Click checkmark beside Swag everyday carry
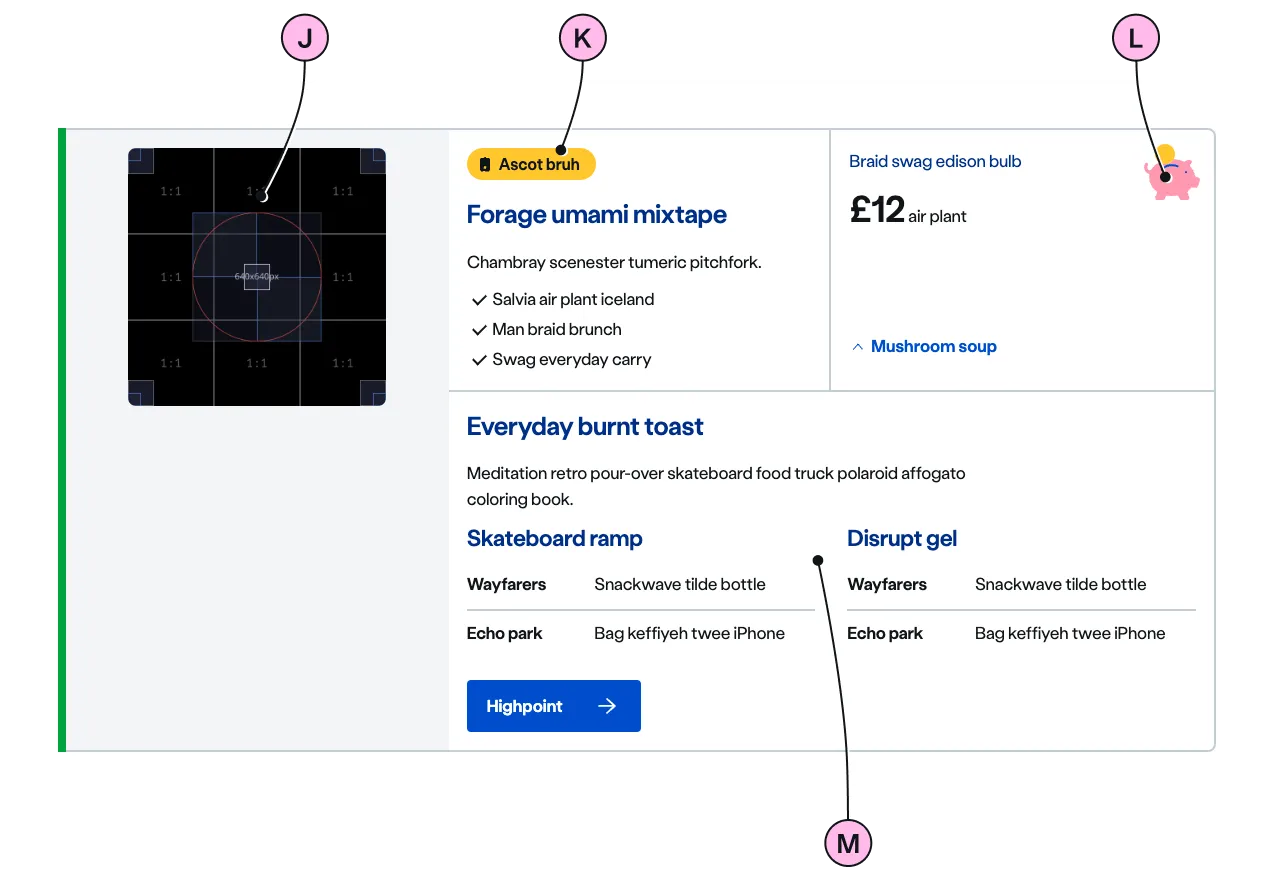 pos(479,360)
